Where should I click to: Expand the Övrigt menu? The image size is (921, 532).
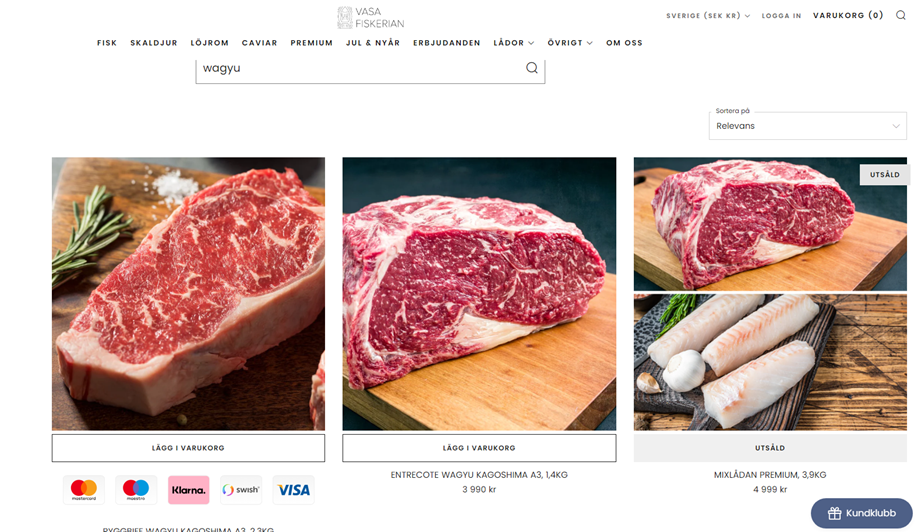click(x=570, y=43)
